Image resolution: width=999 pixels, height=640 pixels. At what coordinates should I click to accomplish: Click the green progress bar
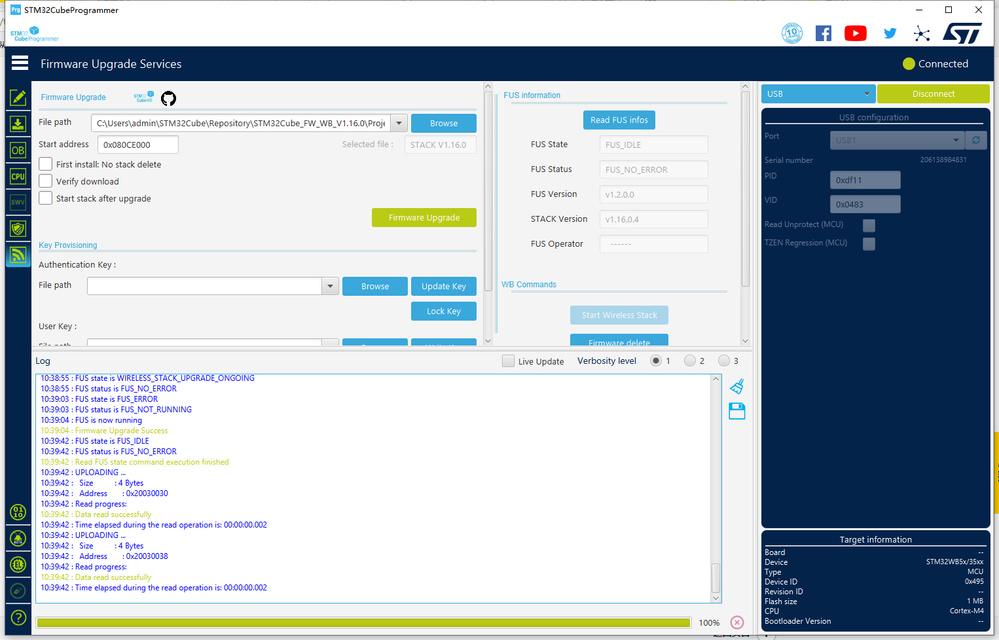coord(364,622)
